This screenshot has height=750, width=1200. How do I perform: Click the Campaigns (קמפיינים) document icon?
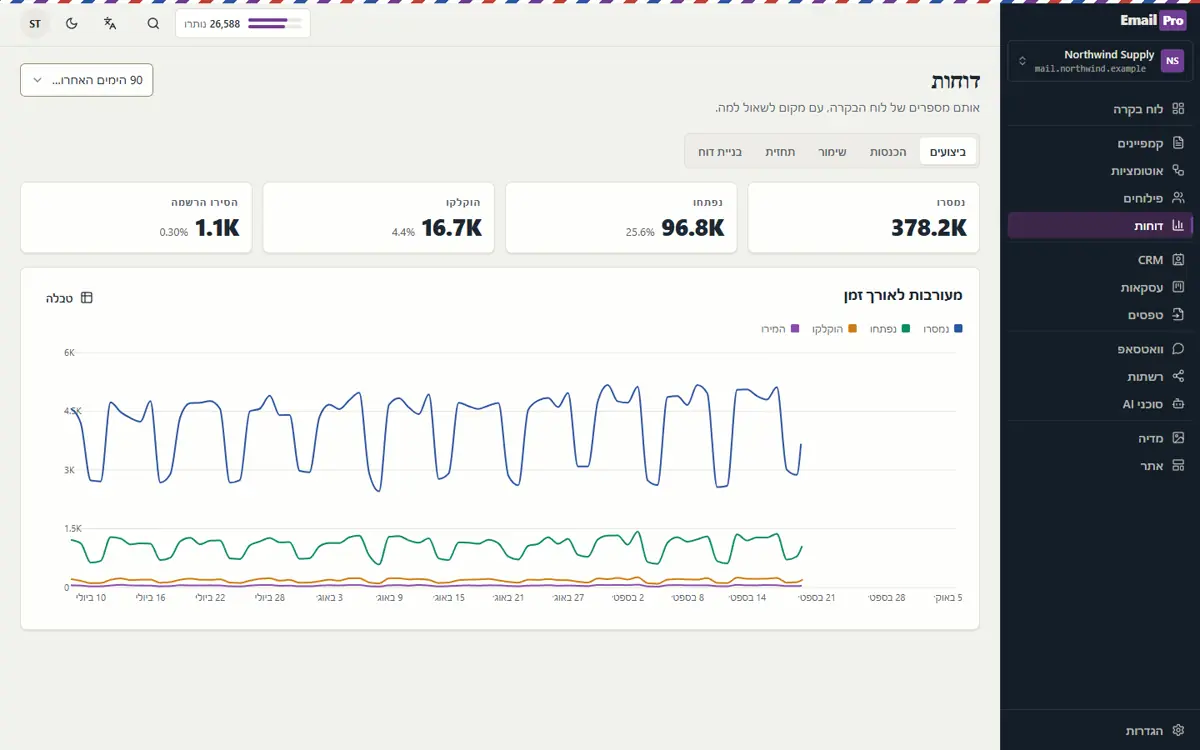coord(1178,144)
